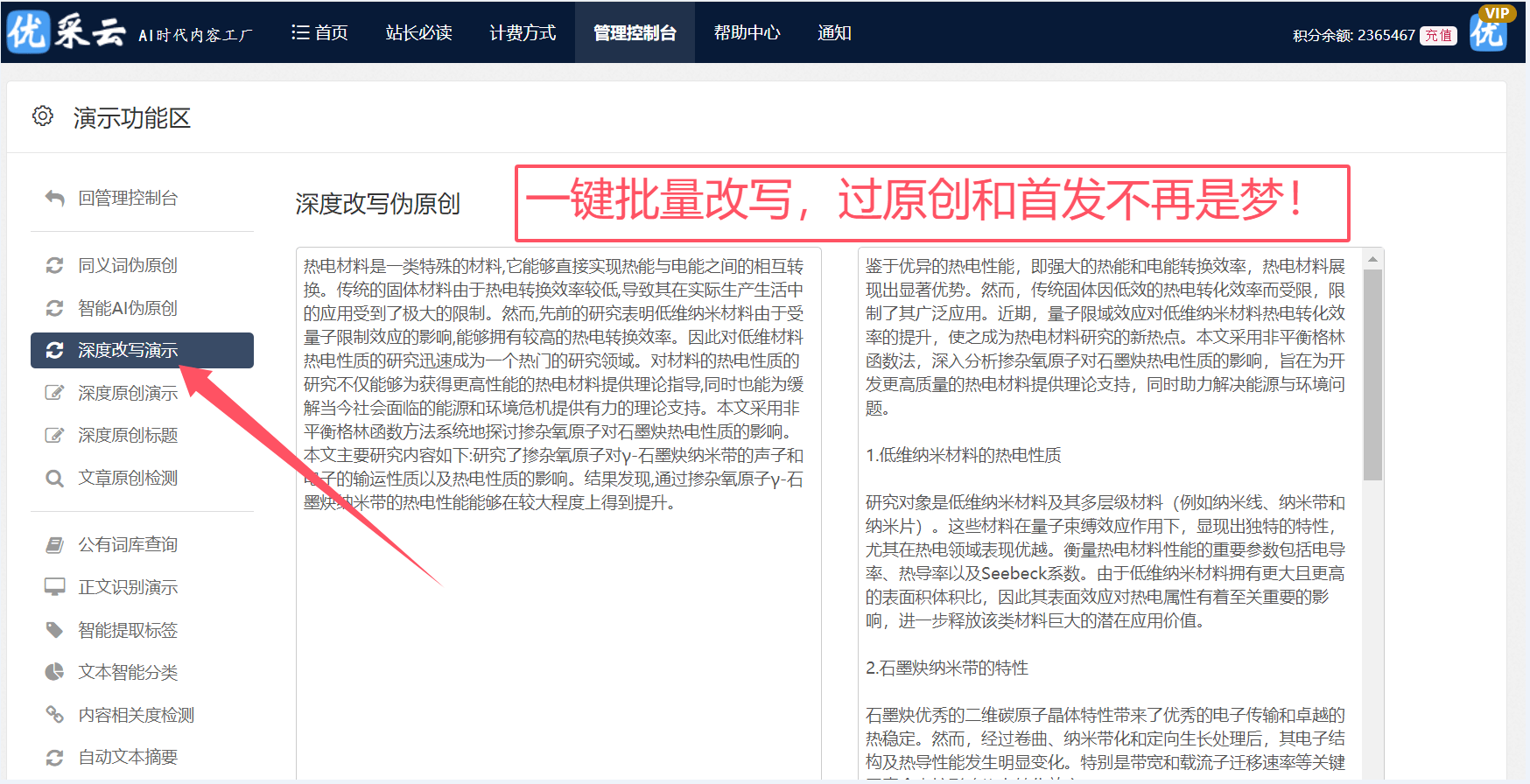
Task: Open 智能AI伪原创 sidebar link
Action: point(128,308)
